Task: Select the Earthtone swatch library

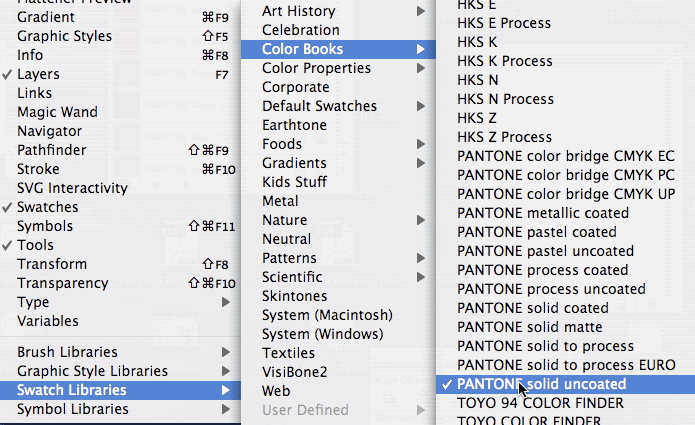Action: (x=338, y=125)
